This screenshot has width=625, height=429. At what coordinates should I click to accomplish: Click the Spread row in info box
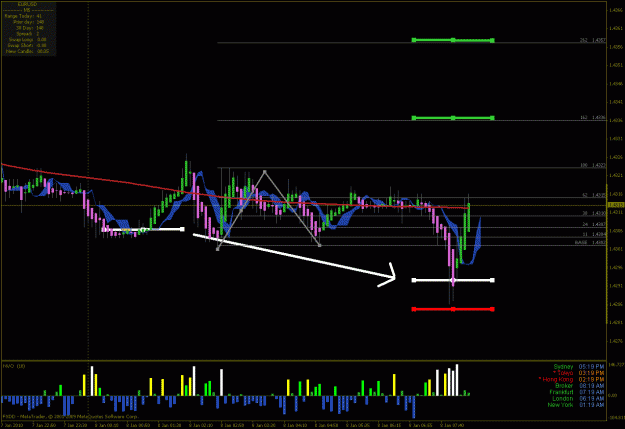coord(28,34)
